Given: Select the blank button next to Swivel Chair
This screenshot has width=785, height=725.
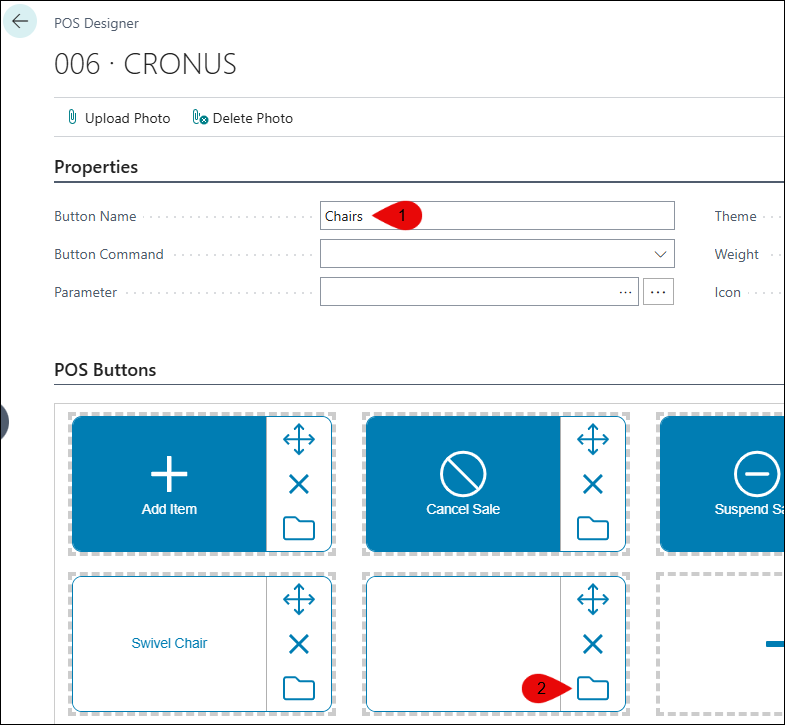Looking at the screenshot, I should [463, 644].
